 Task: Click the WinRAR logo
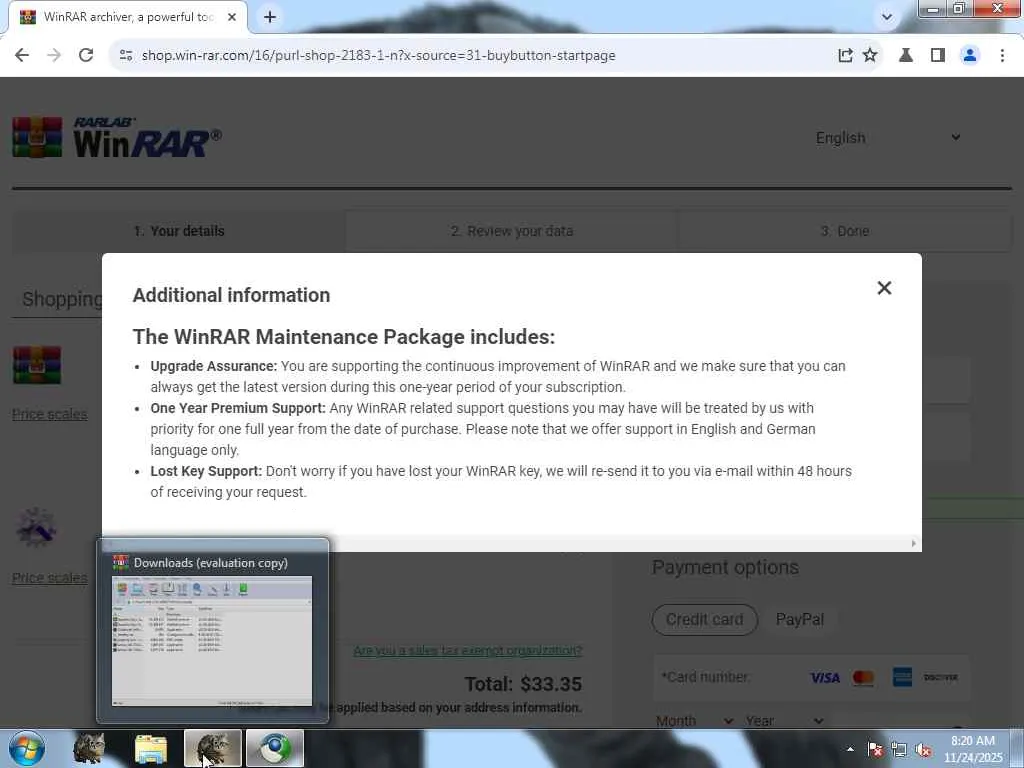(x=117, y=137)
